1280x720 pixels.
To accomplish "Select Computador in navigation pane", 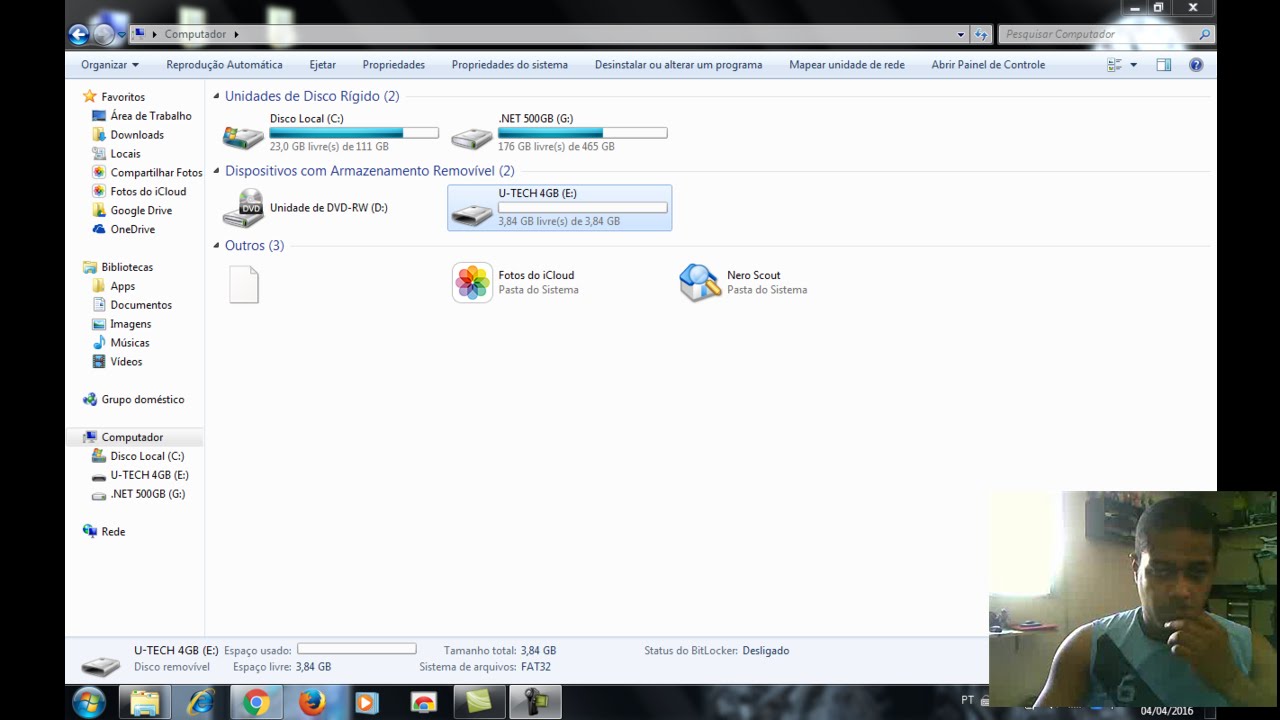I will [132, 438].
